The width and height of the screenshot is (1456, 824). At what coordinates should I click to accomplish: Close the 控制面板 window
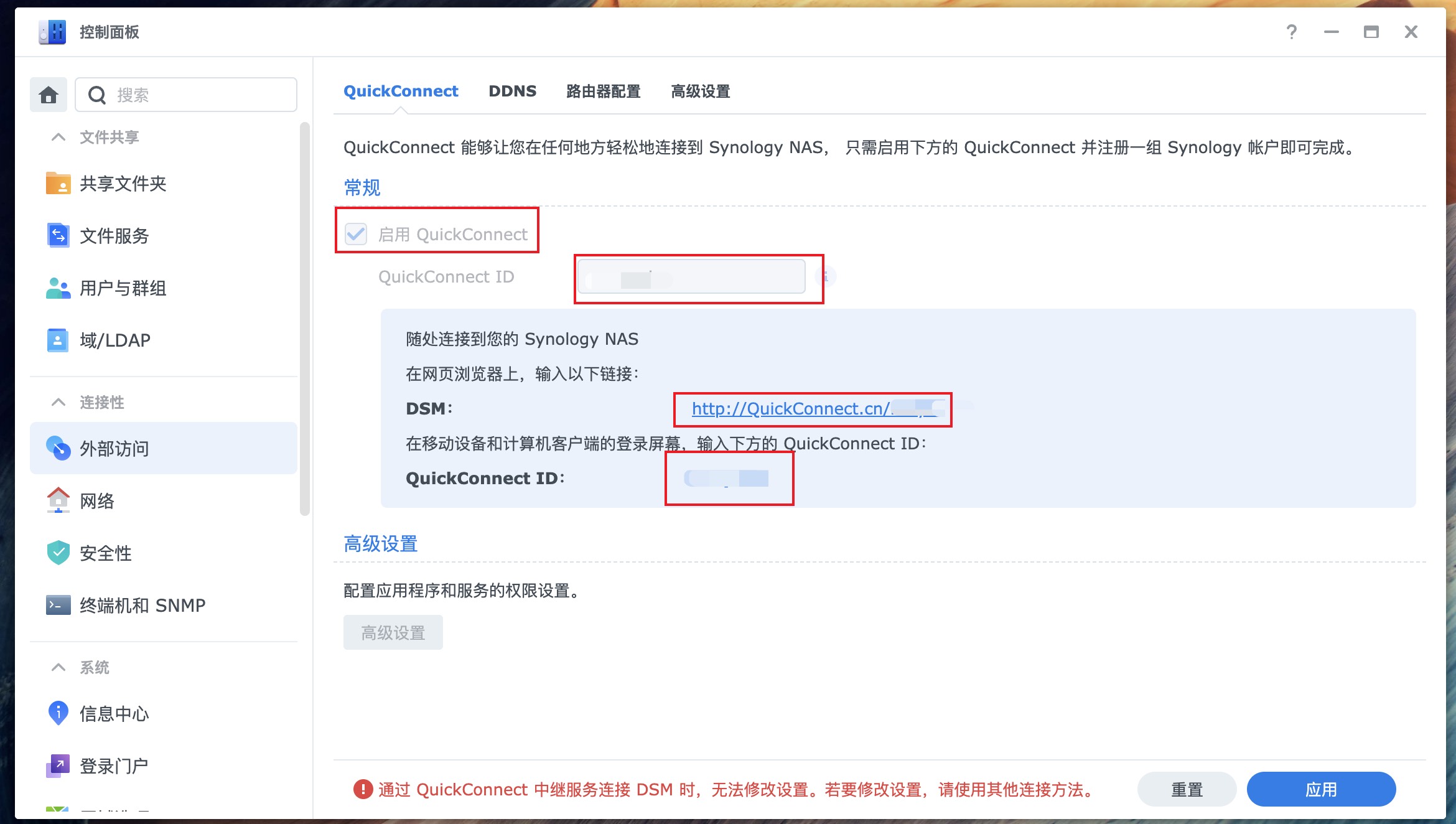(x=1411, y=32)
